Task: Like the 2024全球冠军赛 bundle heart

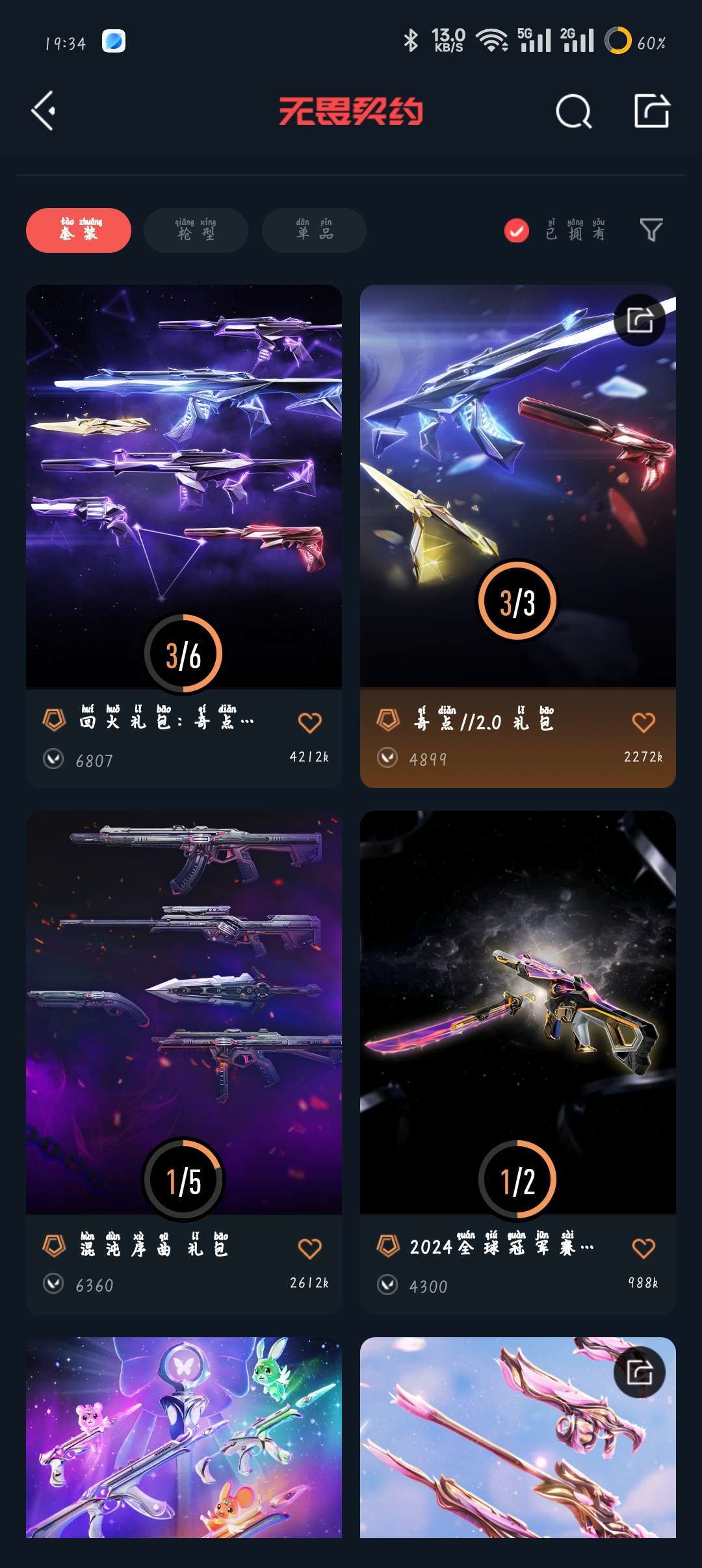Action: coord(643,1248)
